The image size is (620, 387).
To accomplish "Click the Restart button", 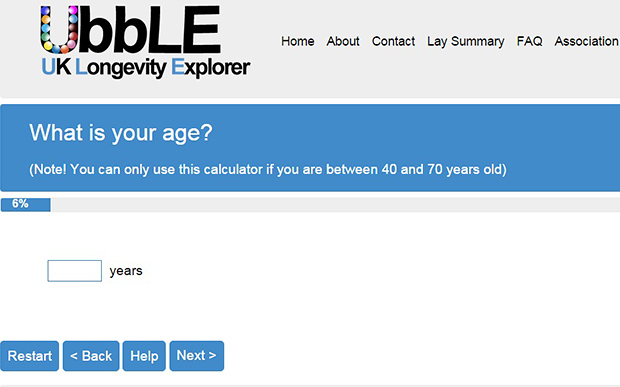I will [30, 356].
